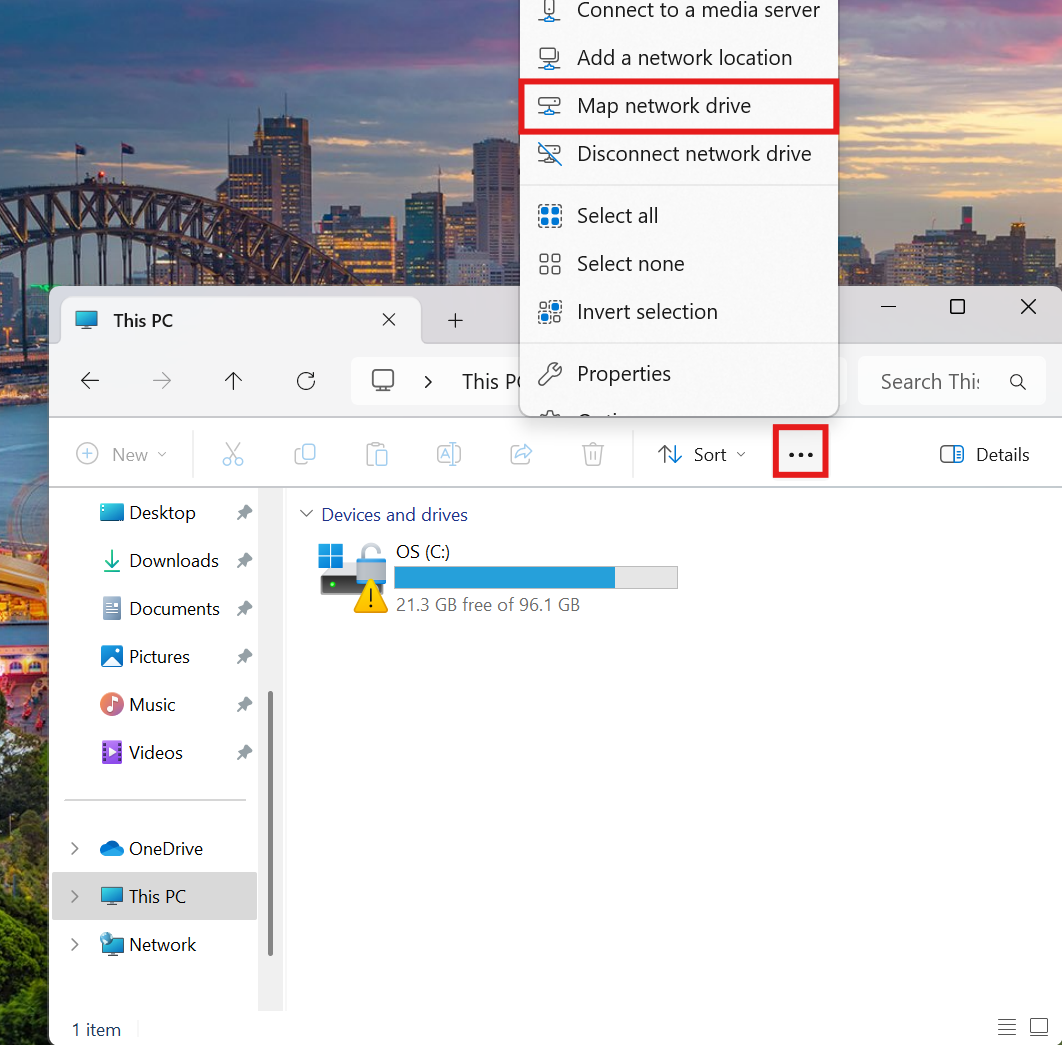
Task: Choose Select all from menu
Action: pyautogui.click(x=679, y=215)
